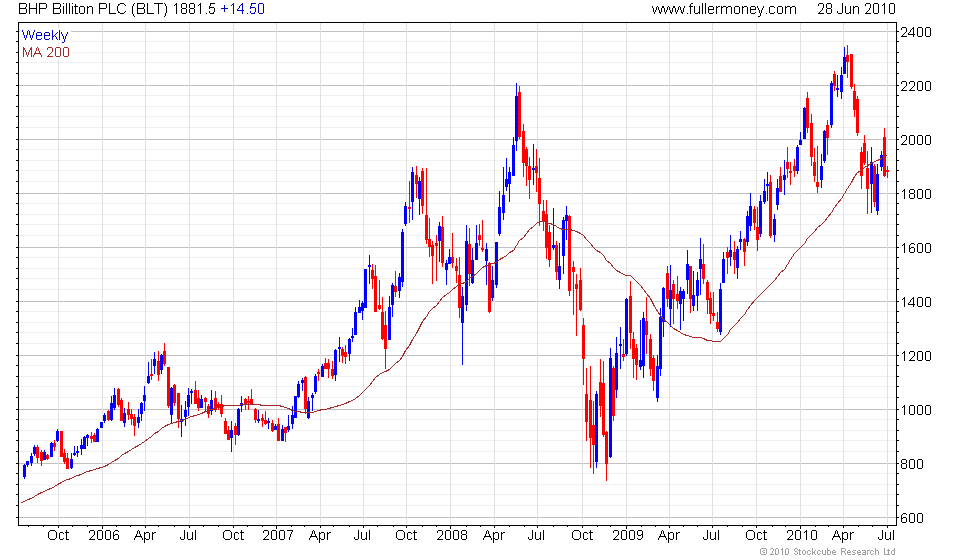The width and height of the screenshot is (980, 560).
Task: Click the 1000 price axis label
Action: pyautogui.click(x=916, y=411)
